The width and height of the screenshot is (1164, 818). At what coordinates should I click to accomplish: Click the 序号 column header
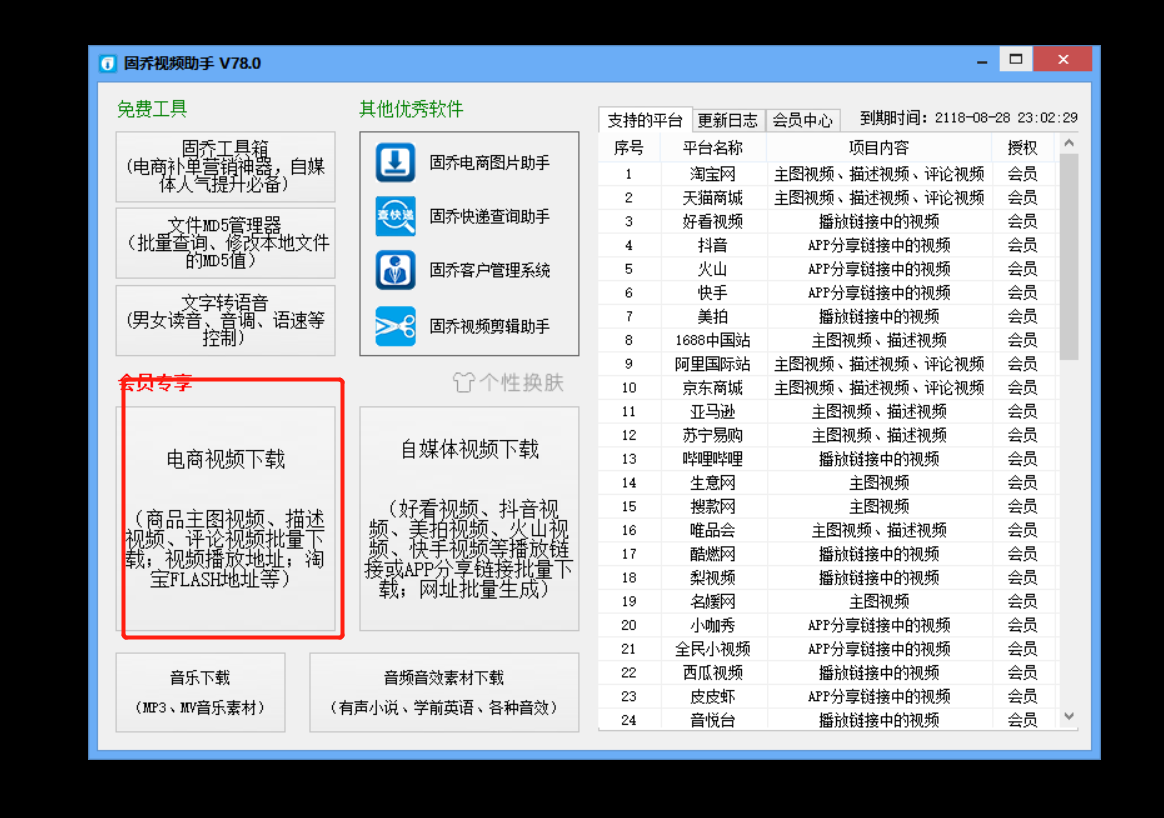629,148
